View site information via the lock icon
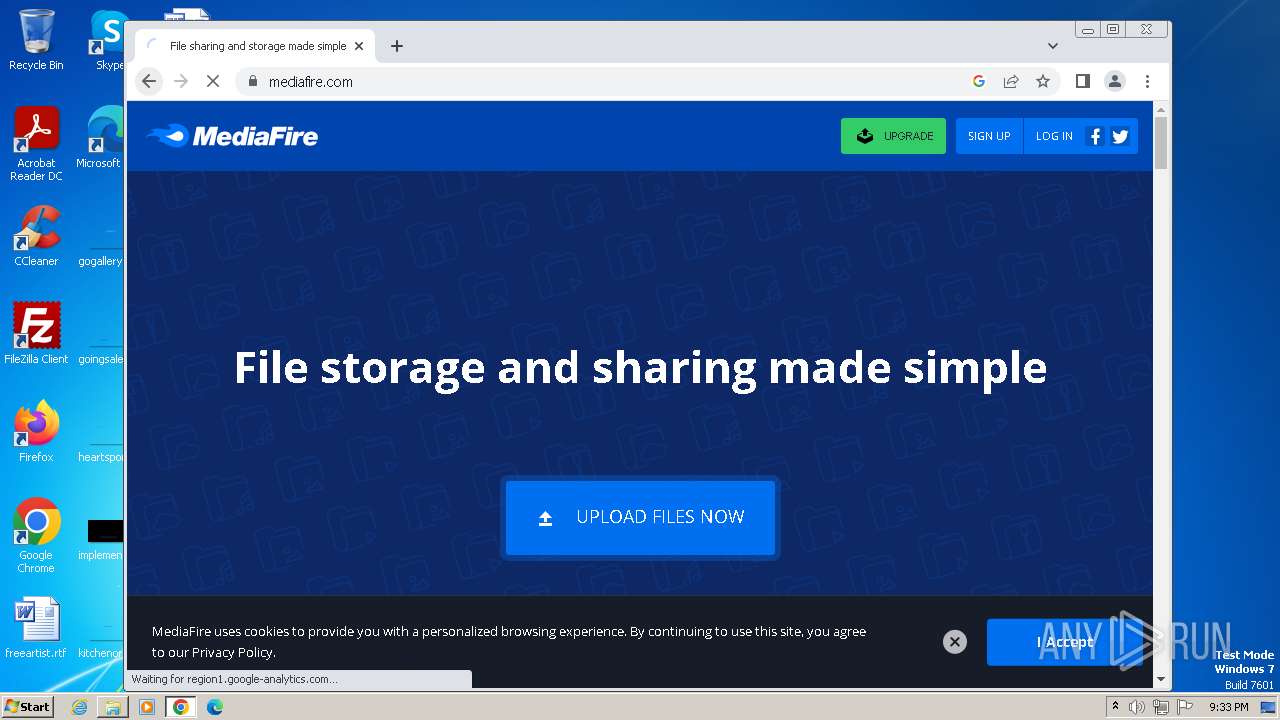The width and height of the screenshot is (1280, 720). click(x=252, y=82)
